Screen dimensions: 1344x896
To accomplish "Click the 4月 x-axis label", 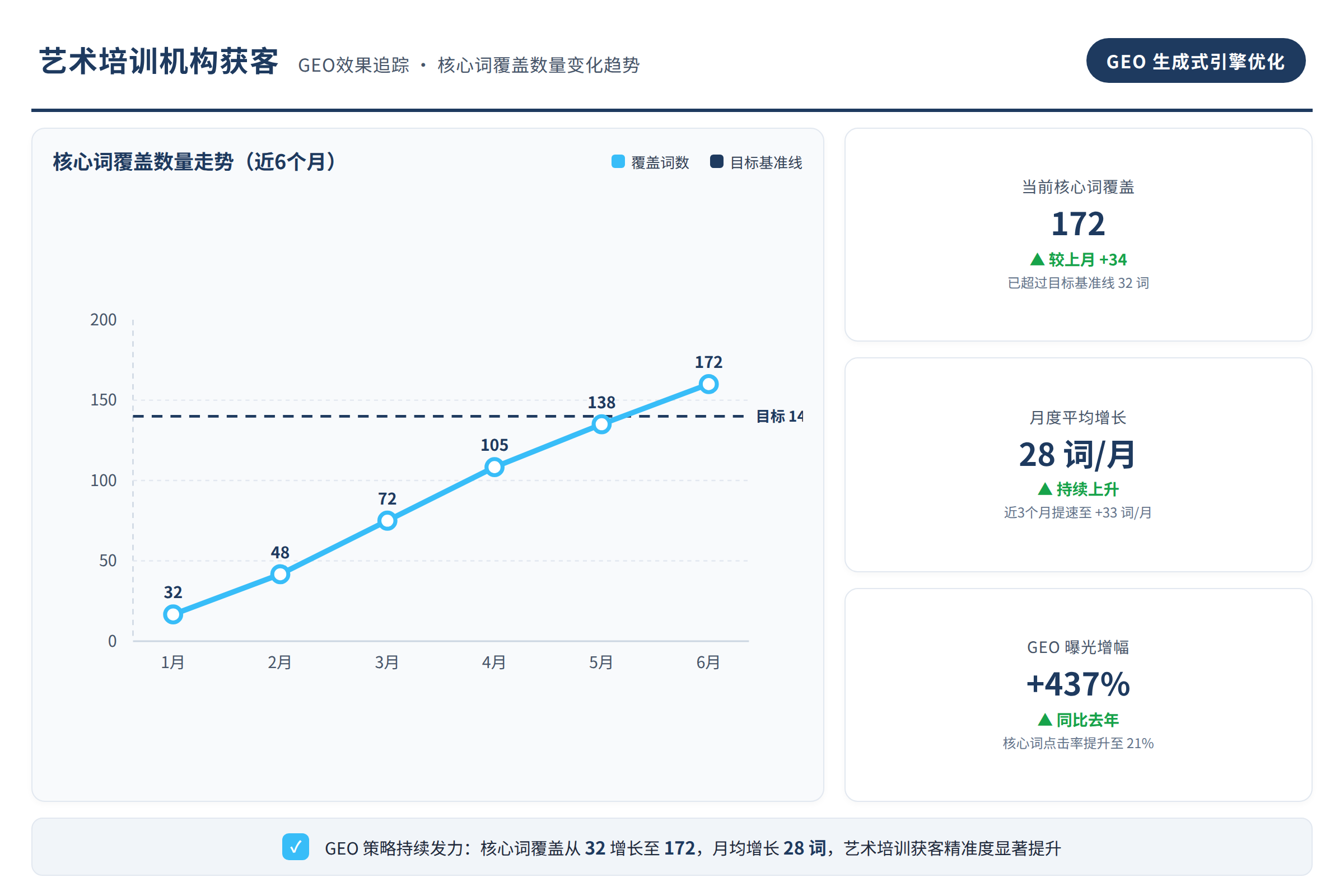I will click(x=494, y=662).
